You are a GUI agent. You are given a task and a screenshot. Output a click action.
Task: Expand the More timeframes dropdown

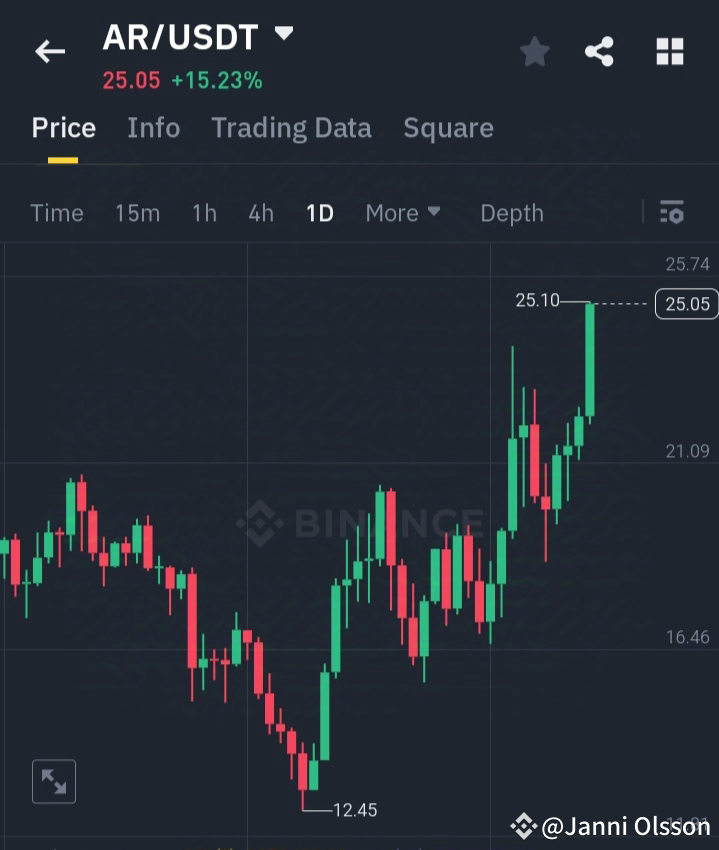point(402,213)
